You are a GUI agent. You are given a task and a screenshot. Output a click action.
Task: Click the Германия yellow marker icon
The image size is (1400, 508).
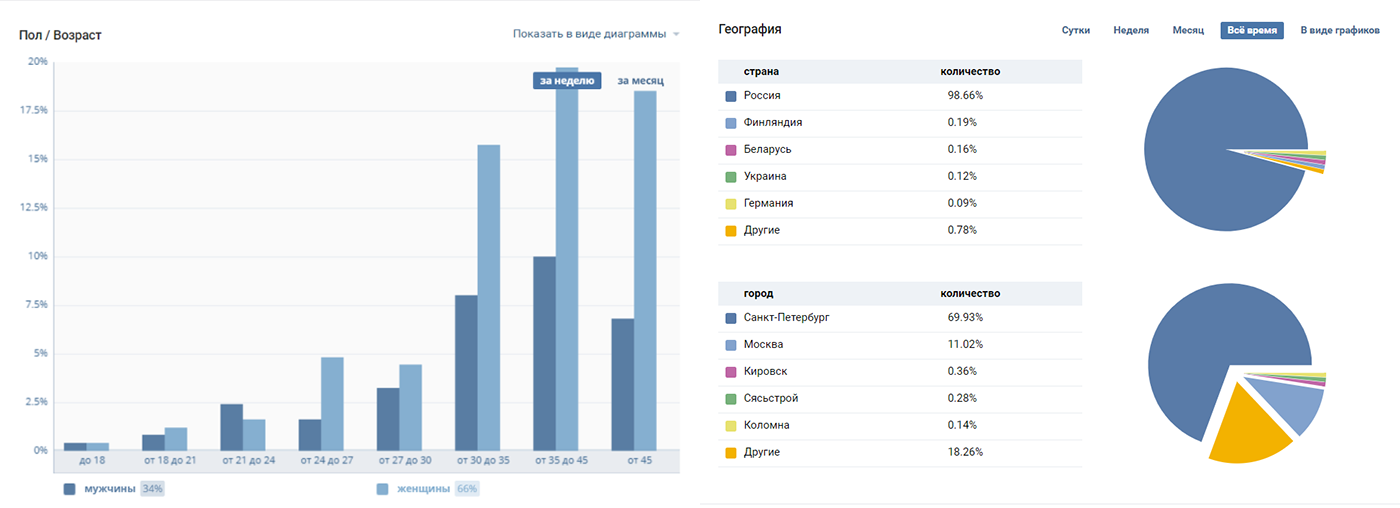point(731,204)
